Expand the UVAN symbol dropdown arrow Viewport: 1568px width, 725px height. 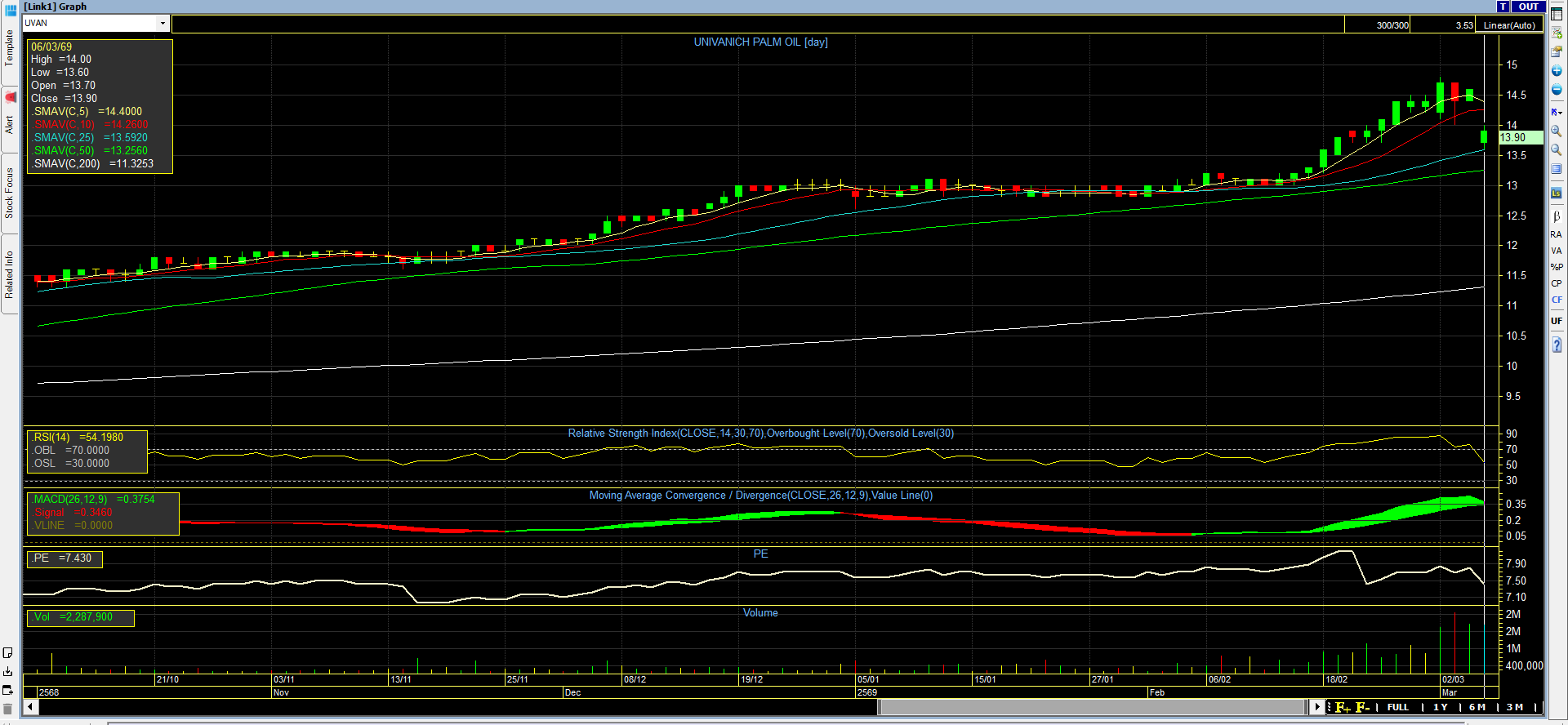163,24
